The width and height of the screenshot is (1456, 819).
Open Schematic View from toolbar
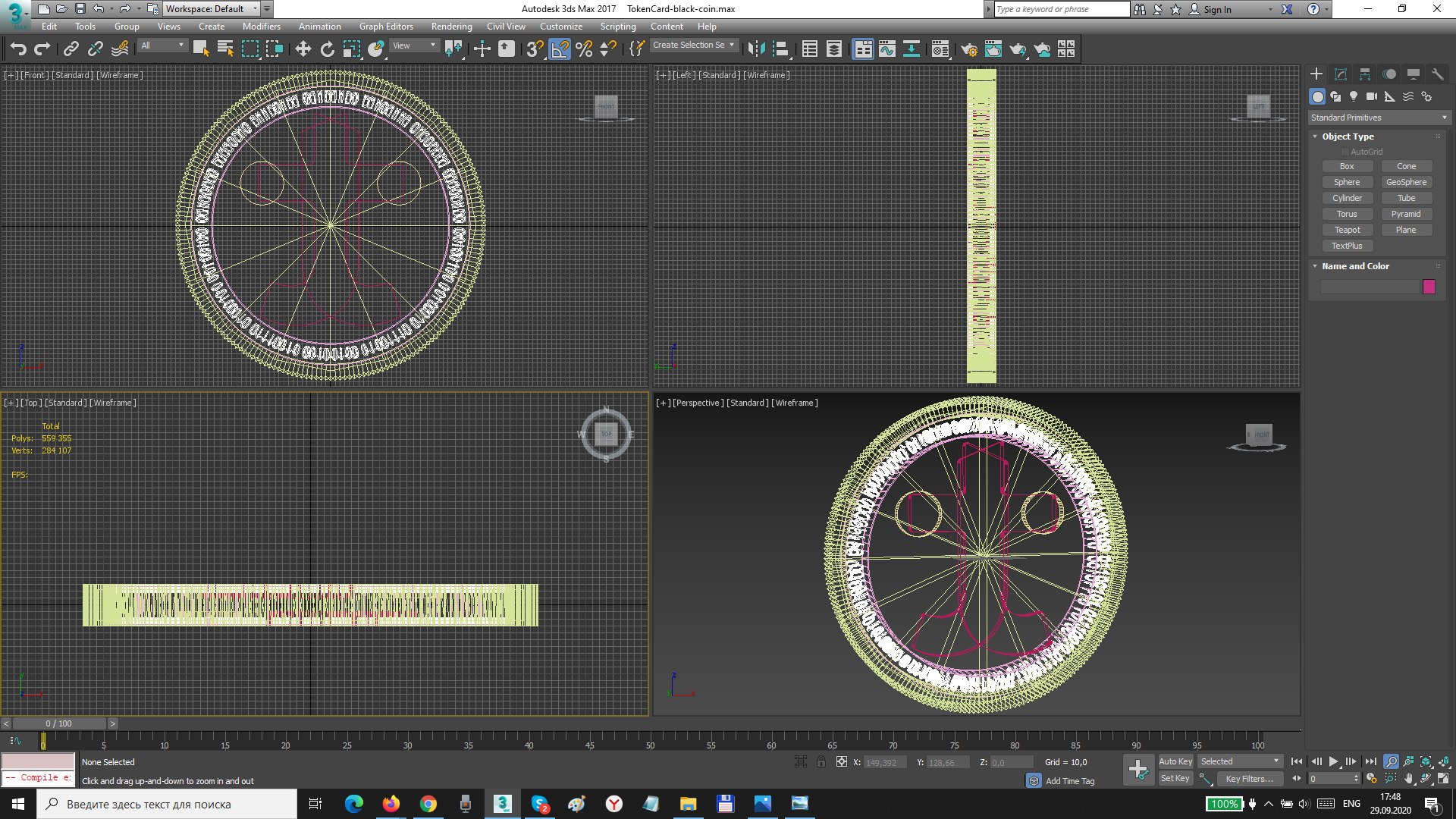911,49
